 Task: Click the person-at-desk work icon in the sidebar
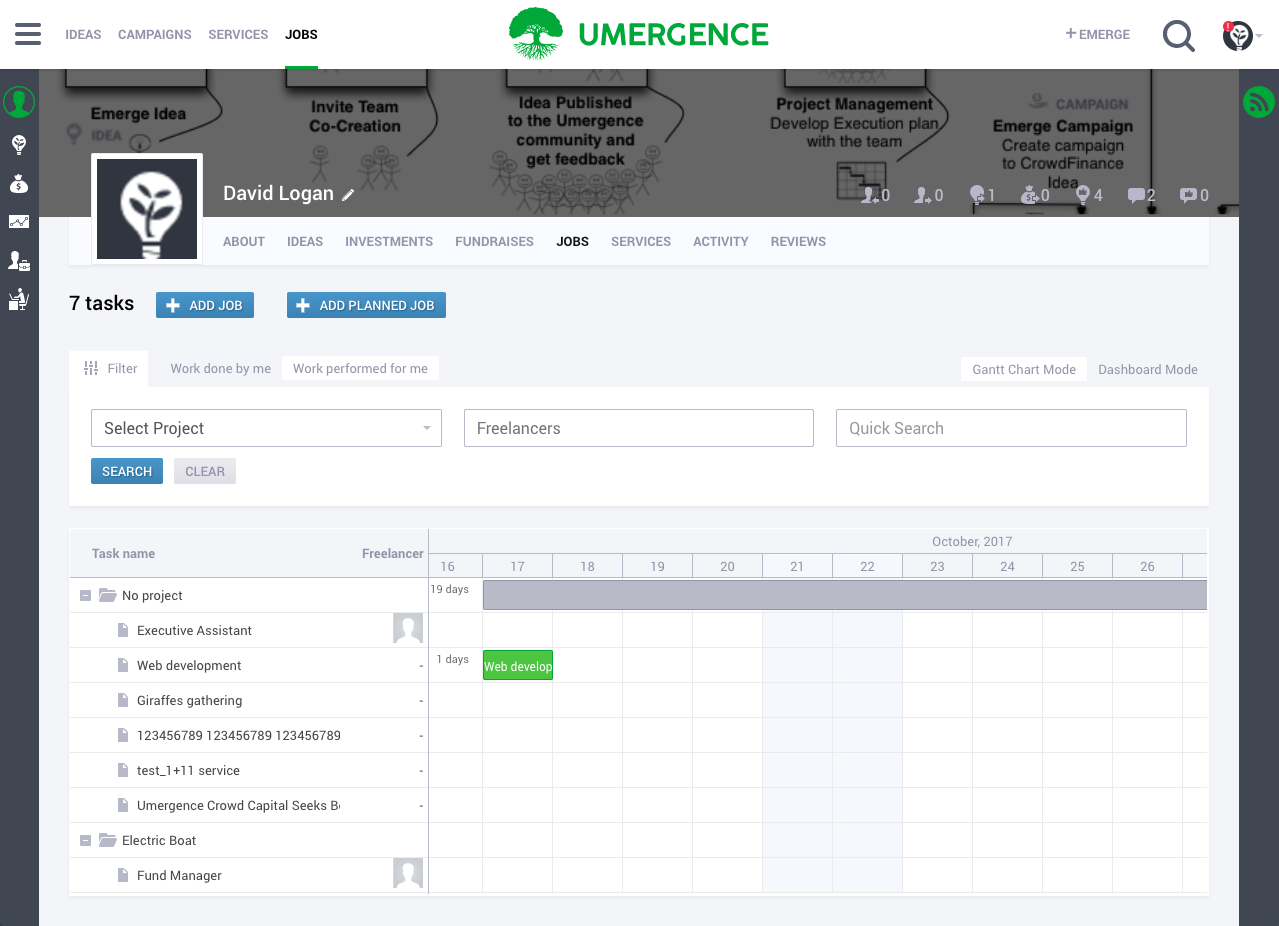[18, 299]
